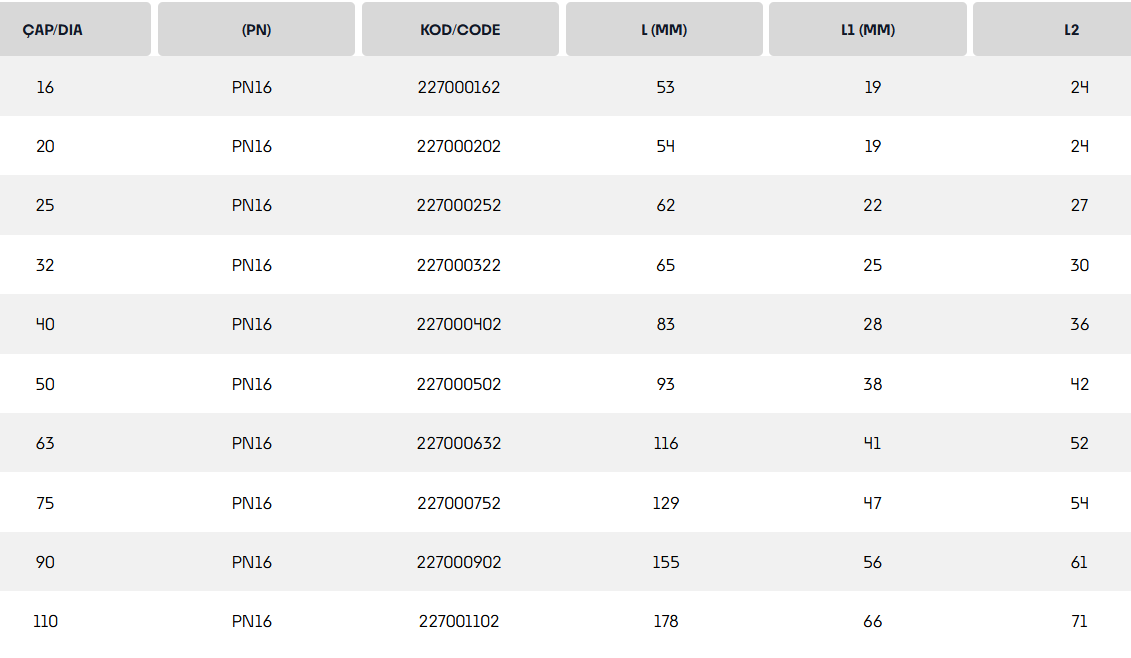This screenshot has width=1131, height=658.
Task: Click product code 227000162
Action: point(459,87)
